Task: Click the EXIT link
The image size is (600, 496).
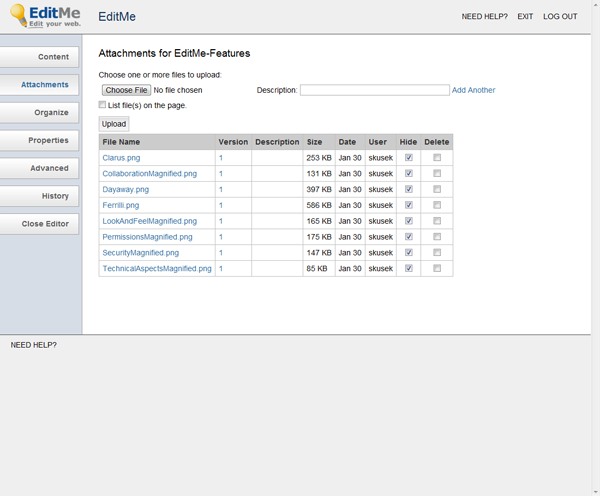Action: coord(525,16)
